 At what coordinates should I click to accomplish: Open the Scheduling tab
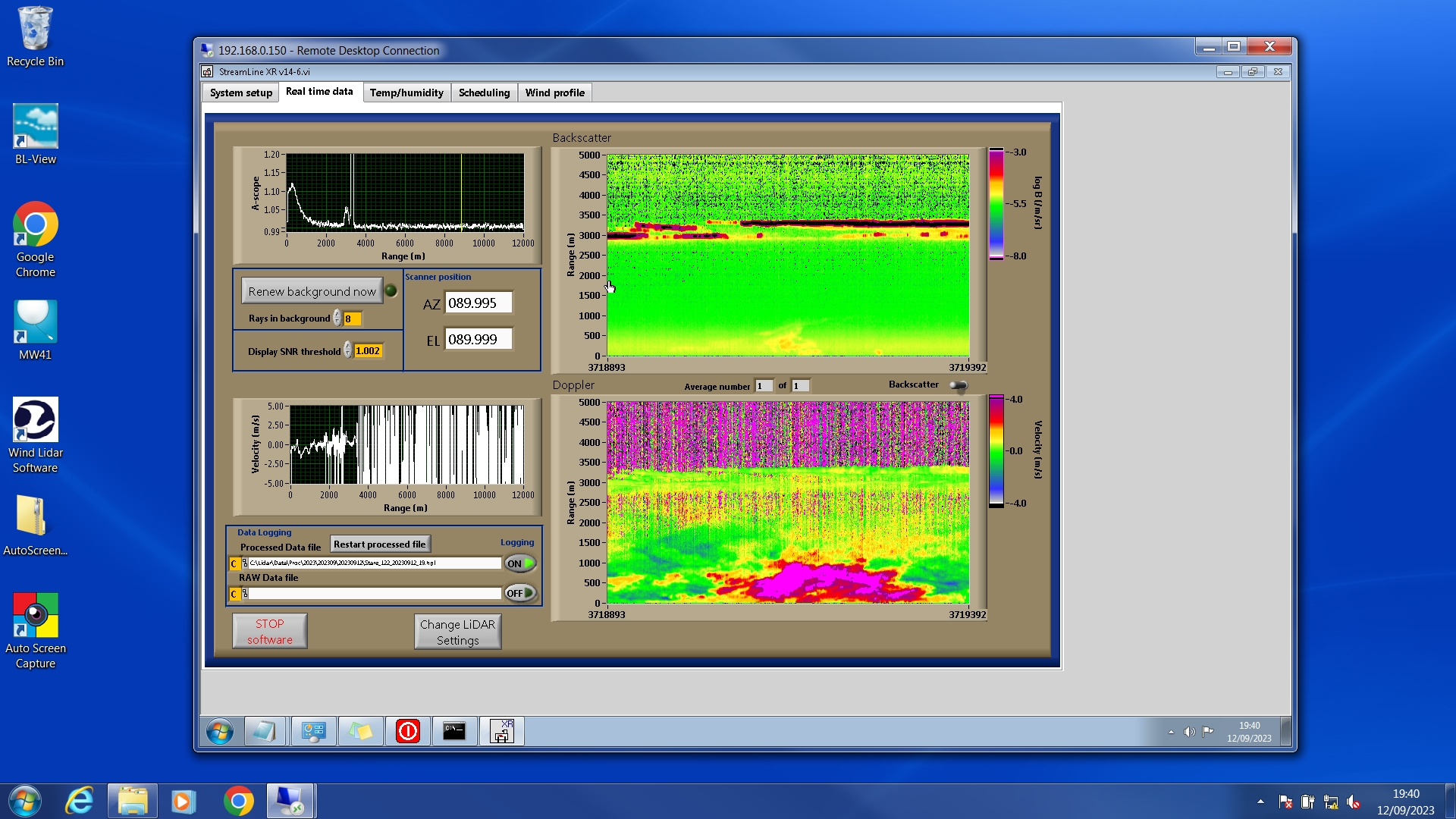pos(484,93)
